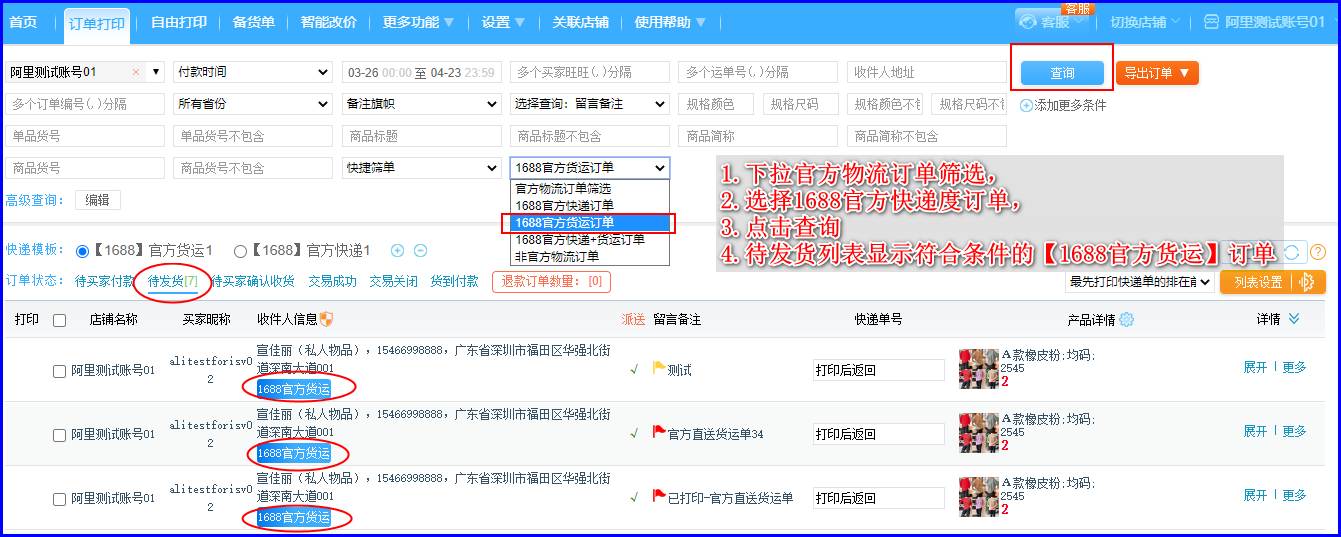The height and width of the screenshot is (537, 1341).
Task: Expand the 切换店铺 menu
Action: pyautogui.click(x=1145, y=21)
